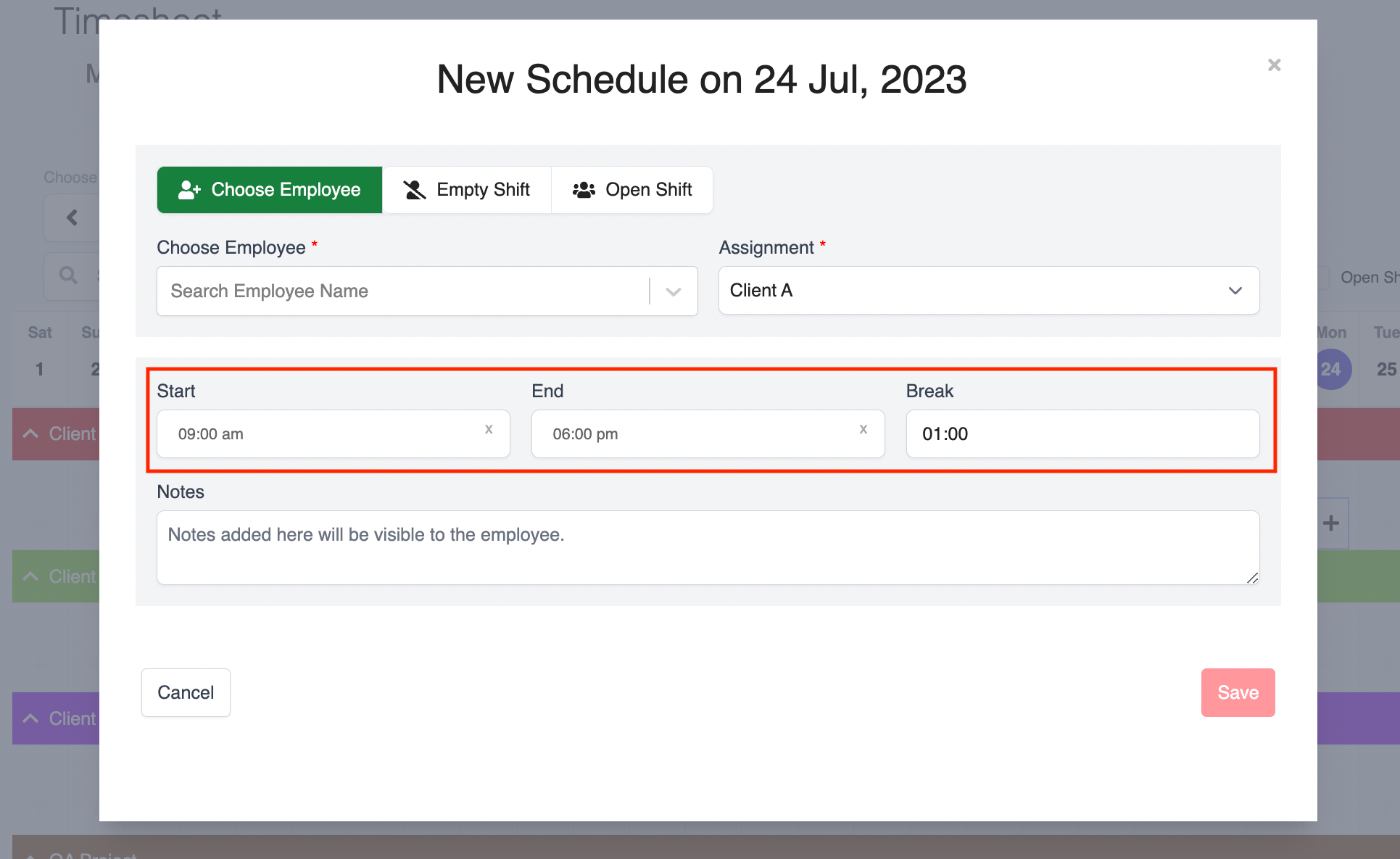
Task: Switch to Open Shift option
Action: [632, 190]
